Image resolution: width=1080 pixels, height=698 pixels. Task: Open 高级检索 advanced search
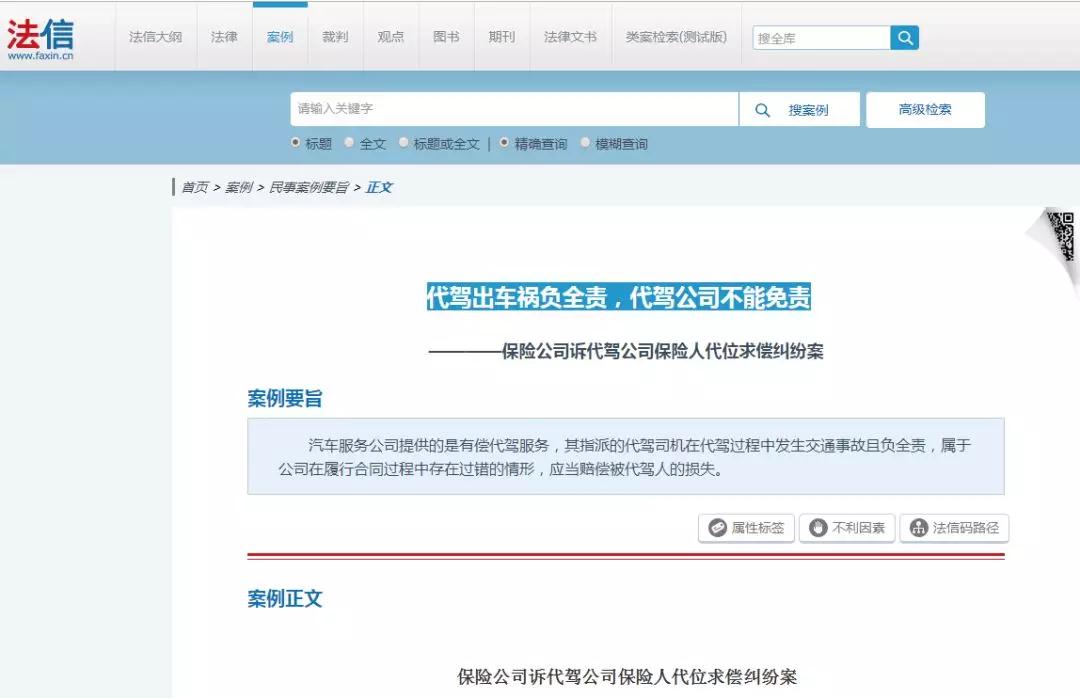(x=924, y=110)
